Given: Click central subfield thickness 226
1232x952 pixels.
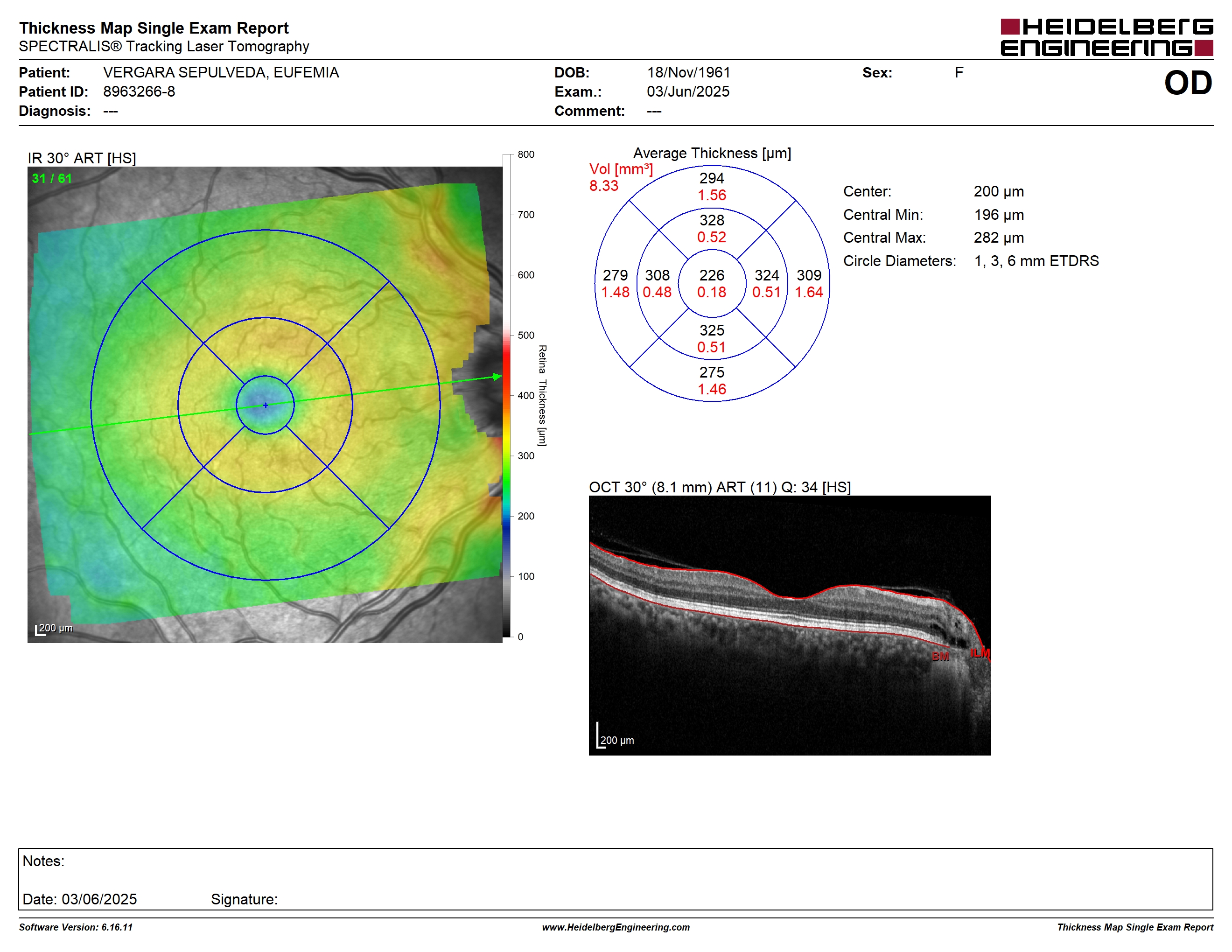Looking at the screenshot, I should pyautogui.click(x=712, y=275).
